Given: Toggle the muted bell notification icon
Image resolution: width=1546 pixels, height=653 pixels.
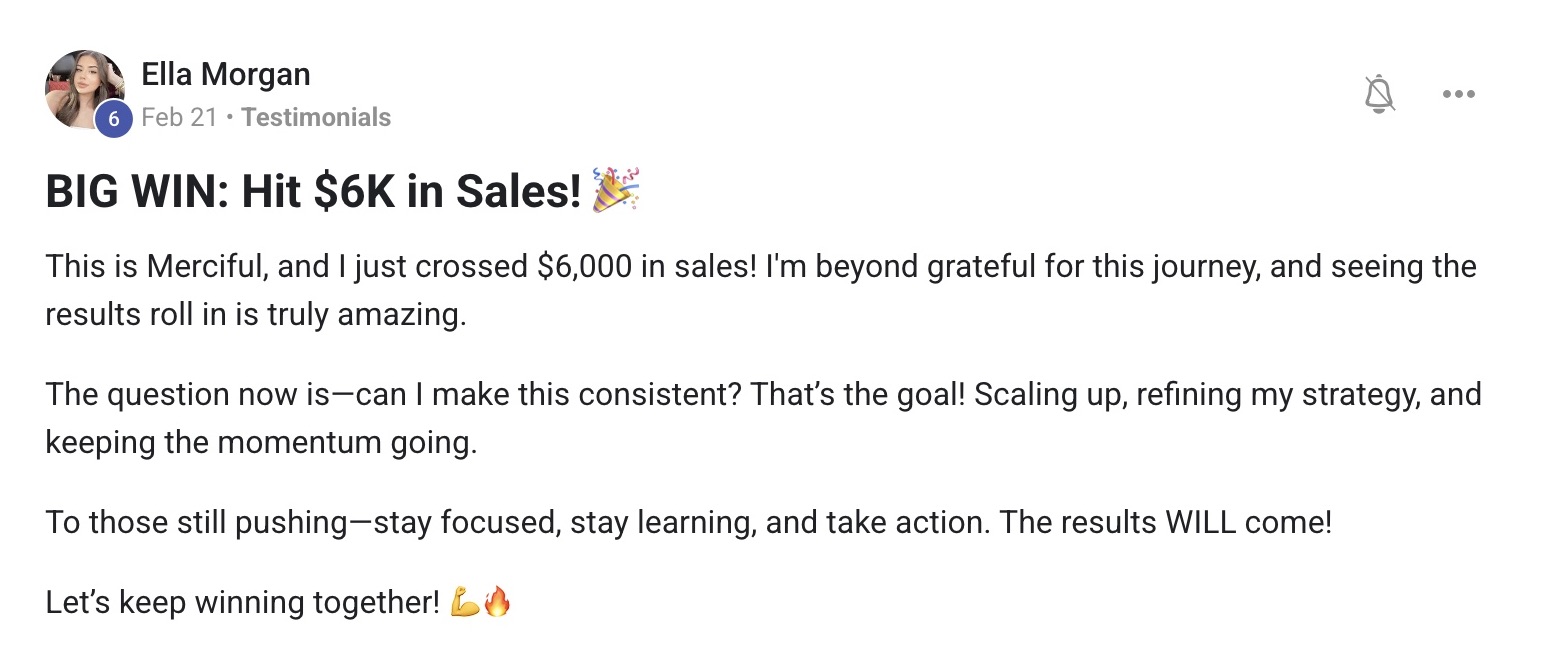Looking at the screenshot, I should point(1379,95).
